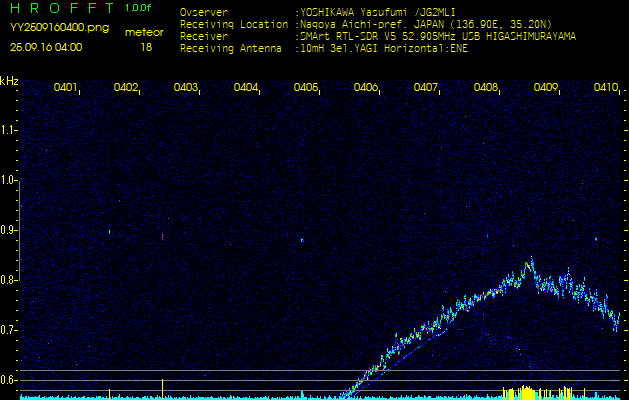Viewport: 629px width, 400px height.
Task: Click the kHz axis unit label
Action: click(9, 80)
